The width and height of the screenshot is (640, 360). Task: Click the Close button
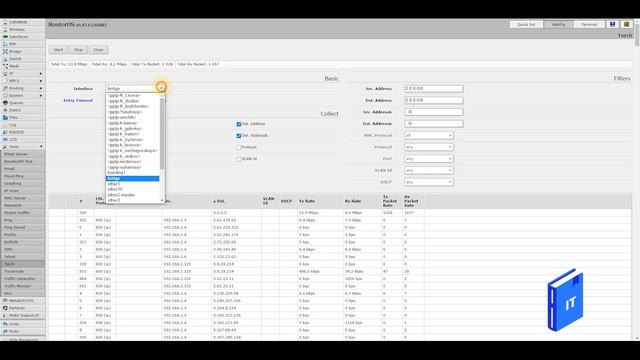coord(98,50)
